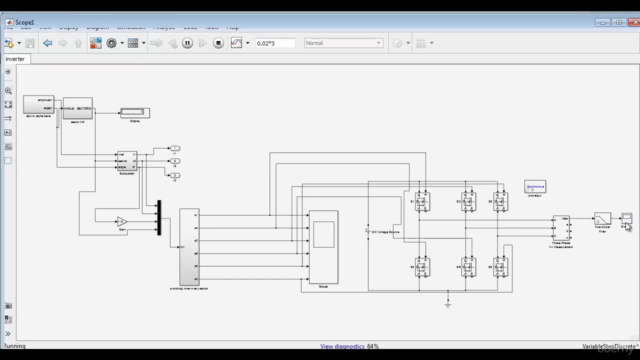Screen dimensions: 640x360
Task: Click the stop time field showing 0.02*3
Action: [275, 43]
